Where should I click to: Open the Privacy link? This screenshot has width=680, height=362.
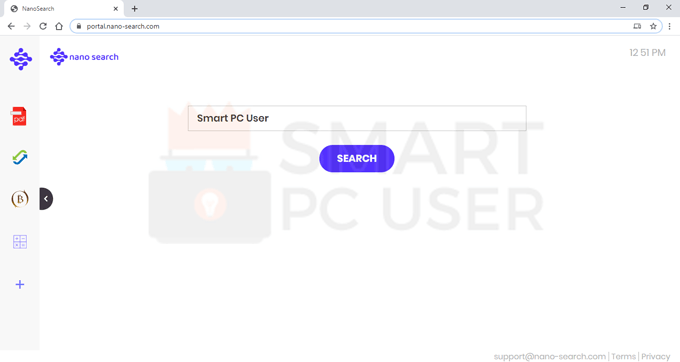[x=656, y=356]
